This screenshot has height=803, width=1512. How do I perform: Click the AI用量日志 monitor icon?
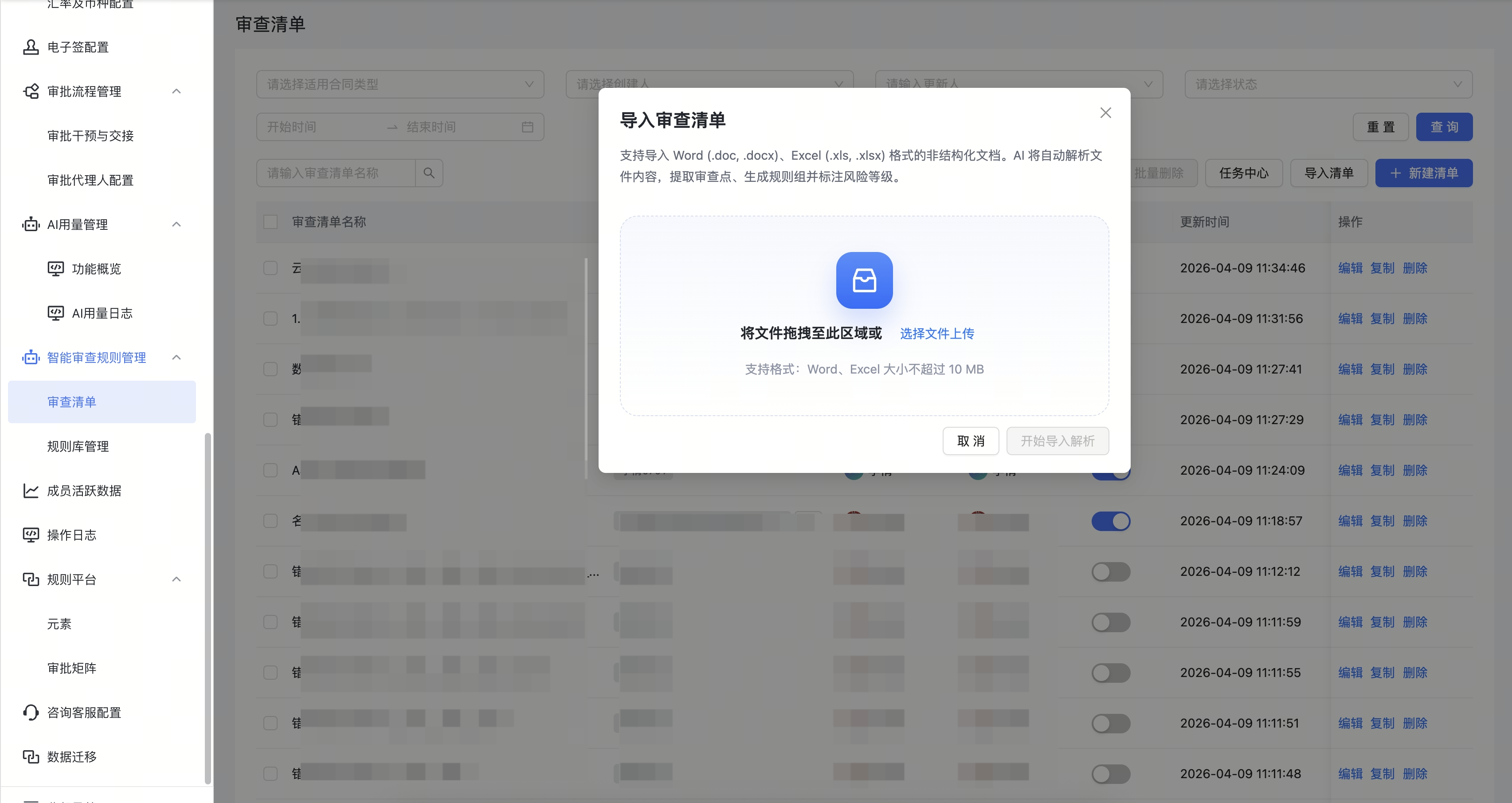(x=56, y=313)
